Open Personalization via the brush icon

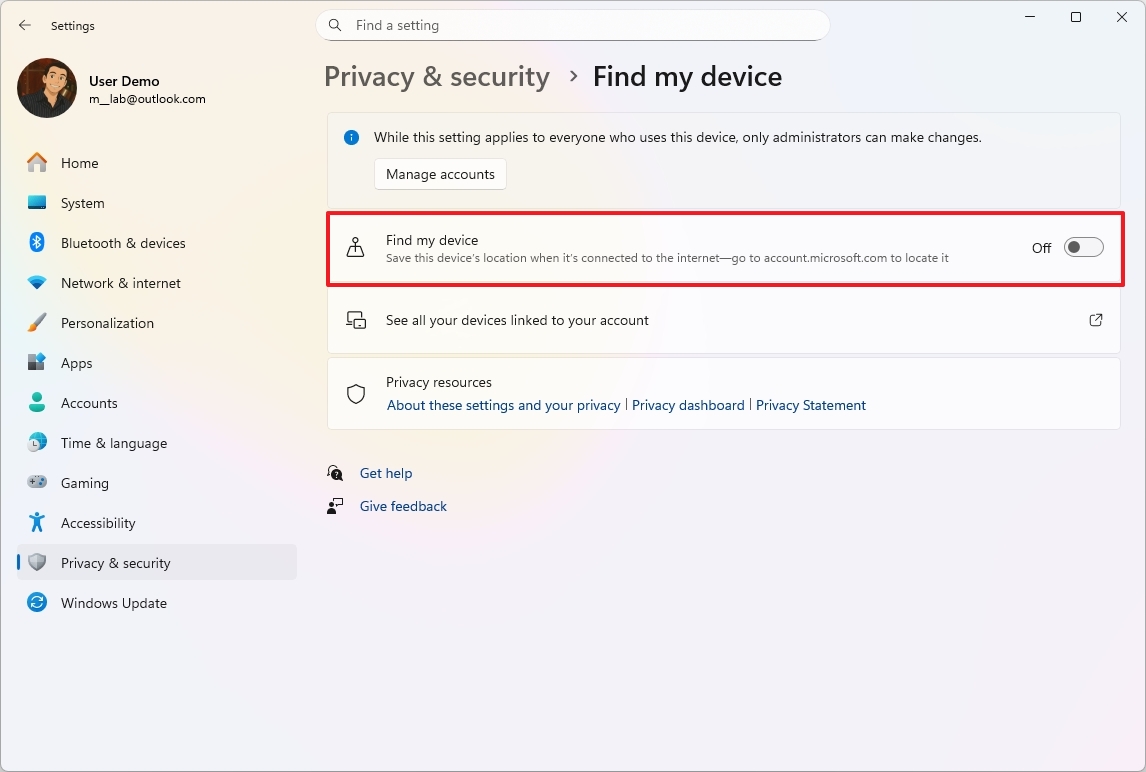point(35,323)
